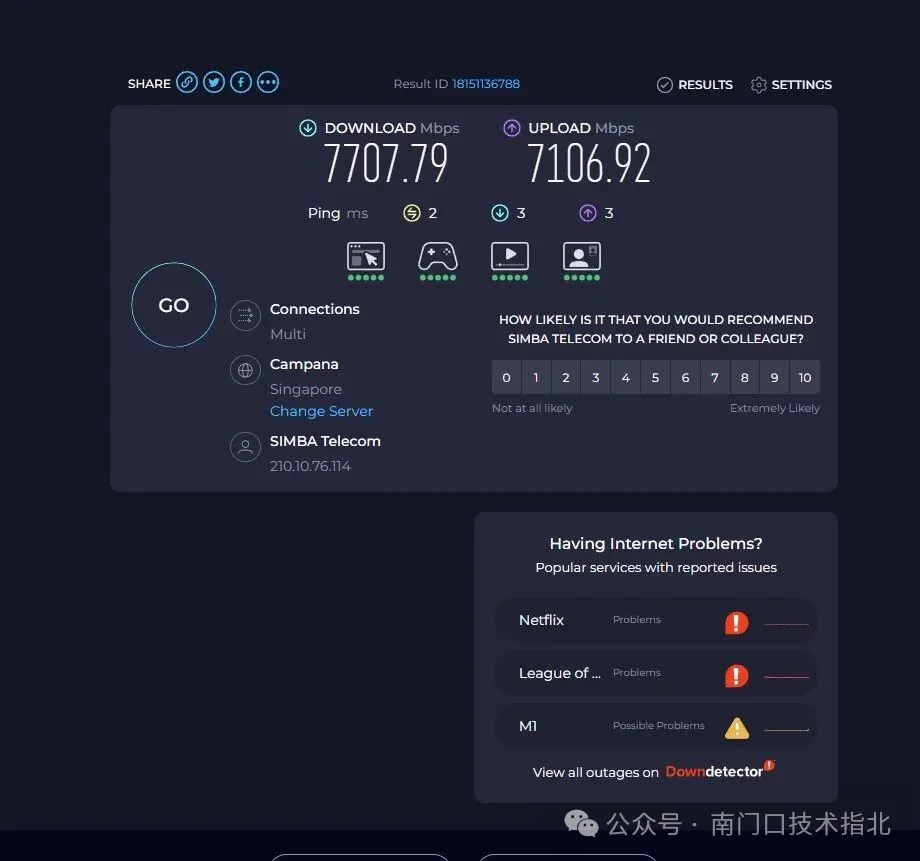Click the Campana server globe icon
Viewport: 920px width, 861px height.
(x=245, y=370)
